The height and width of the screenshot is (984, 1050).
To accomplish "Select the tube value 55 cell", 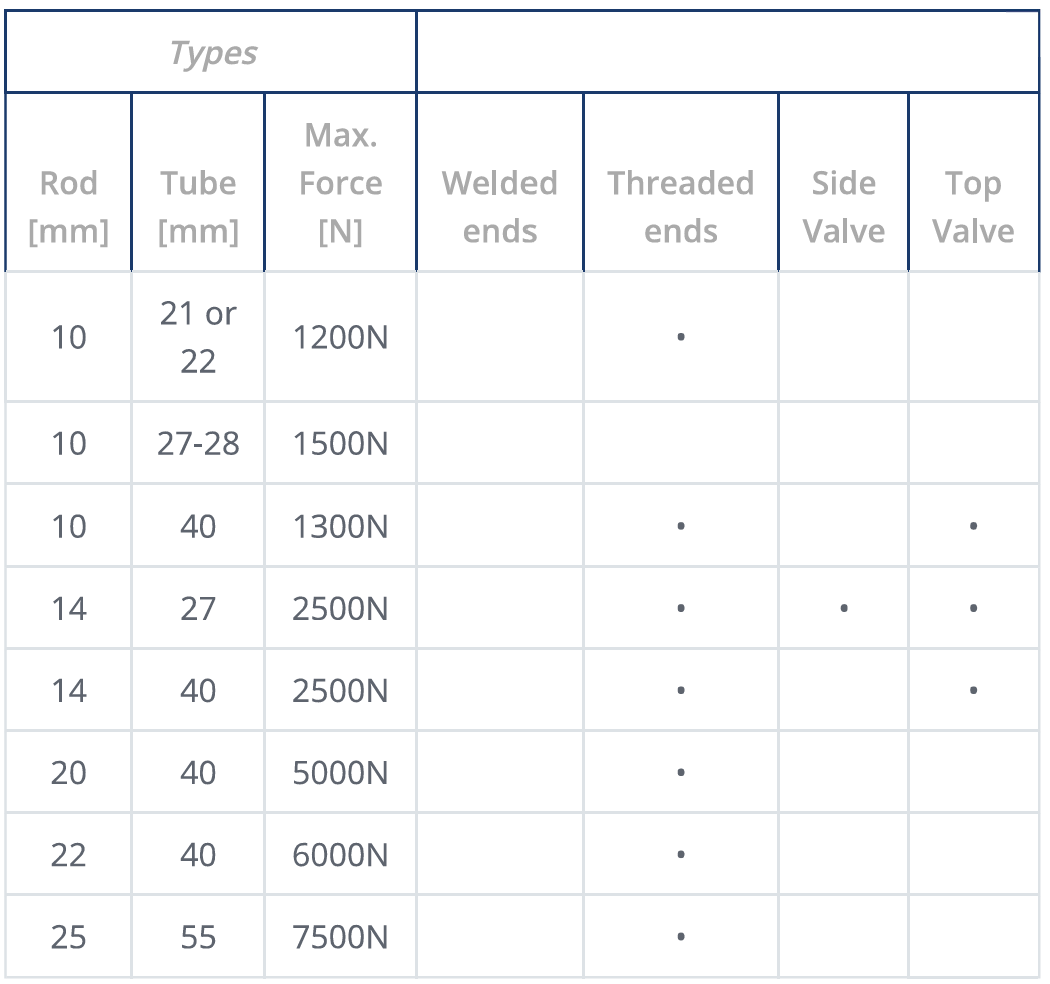I will coord(198,937).
